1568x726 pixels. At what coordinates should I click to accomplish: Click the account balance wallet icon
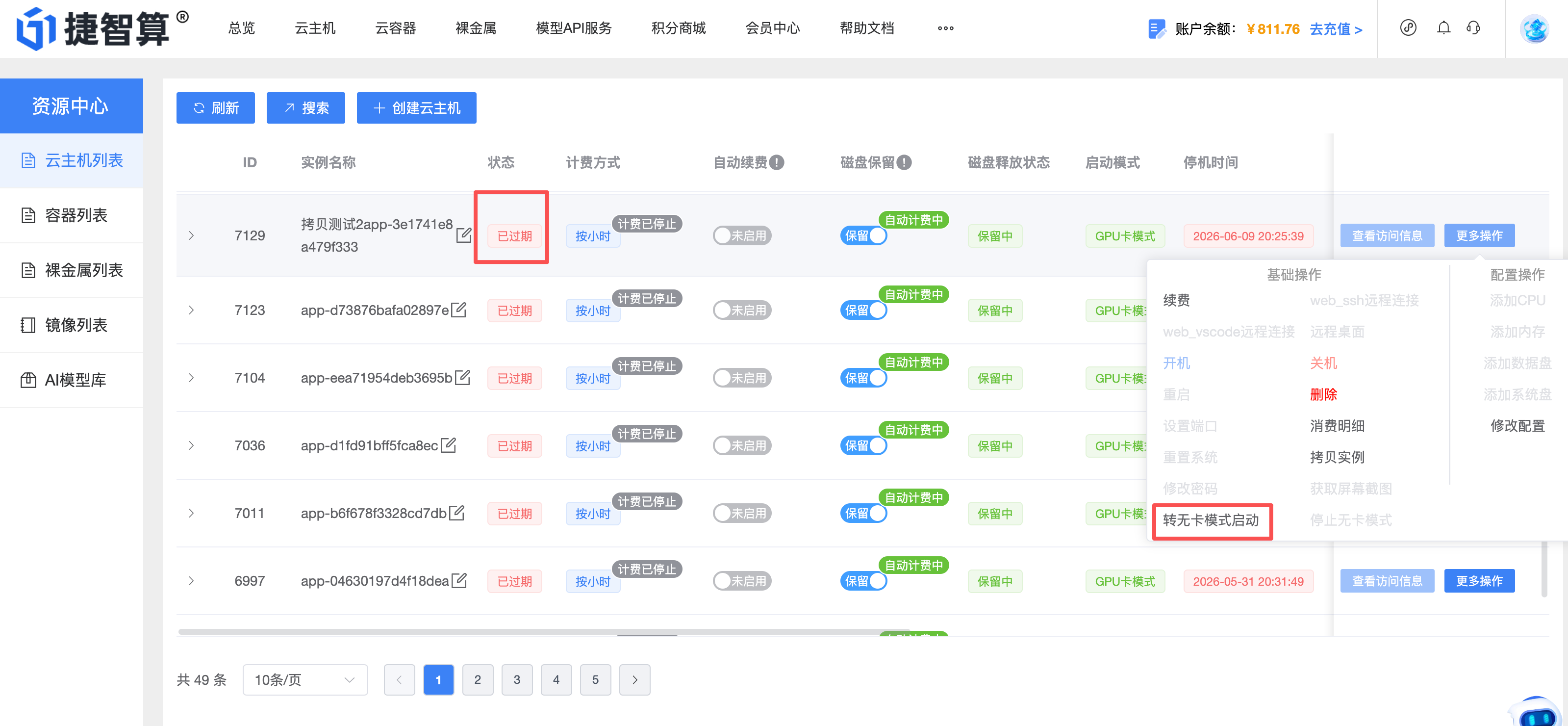coord(1156,28)
